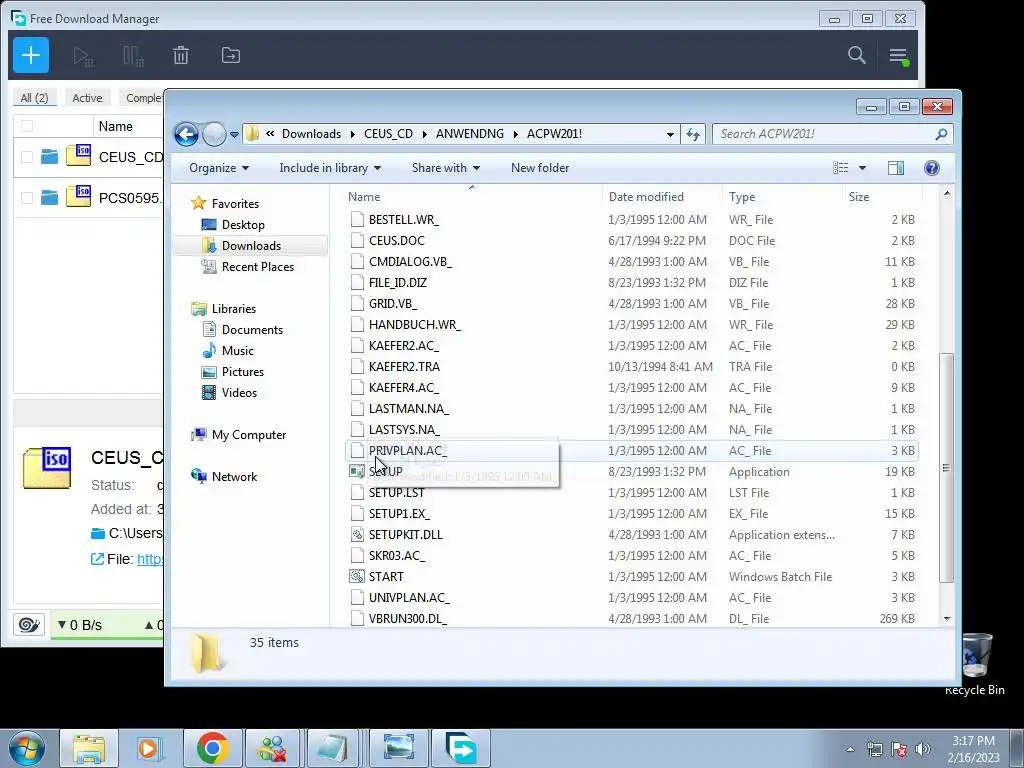Open Google Chrome from taskbar
This screenshot has width=1024, height=768.
(212, 748)
